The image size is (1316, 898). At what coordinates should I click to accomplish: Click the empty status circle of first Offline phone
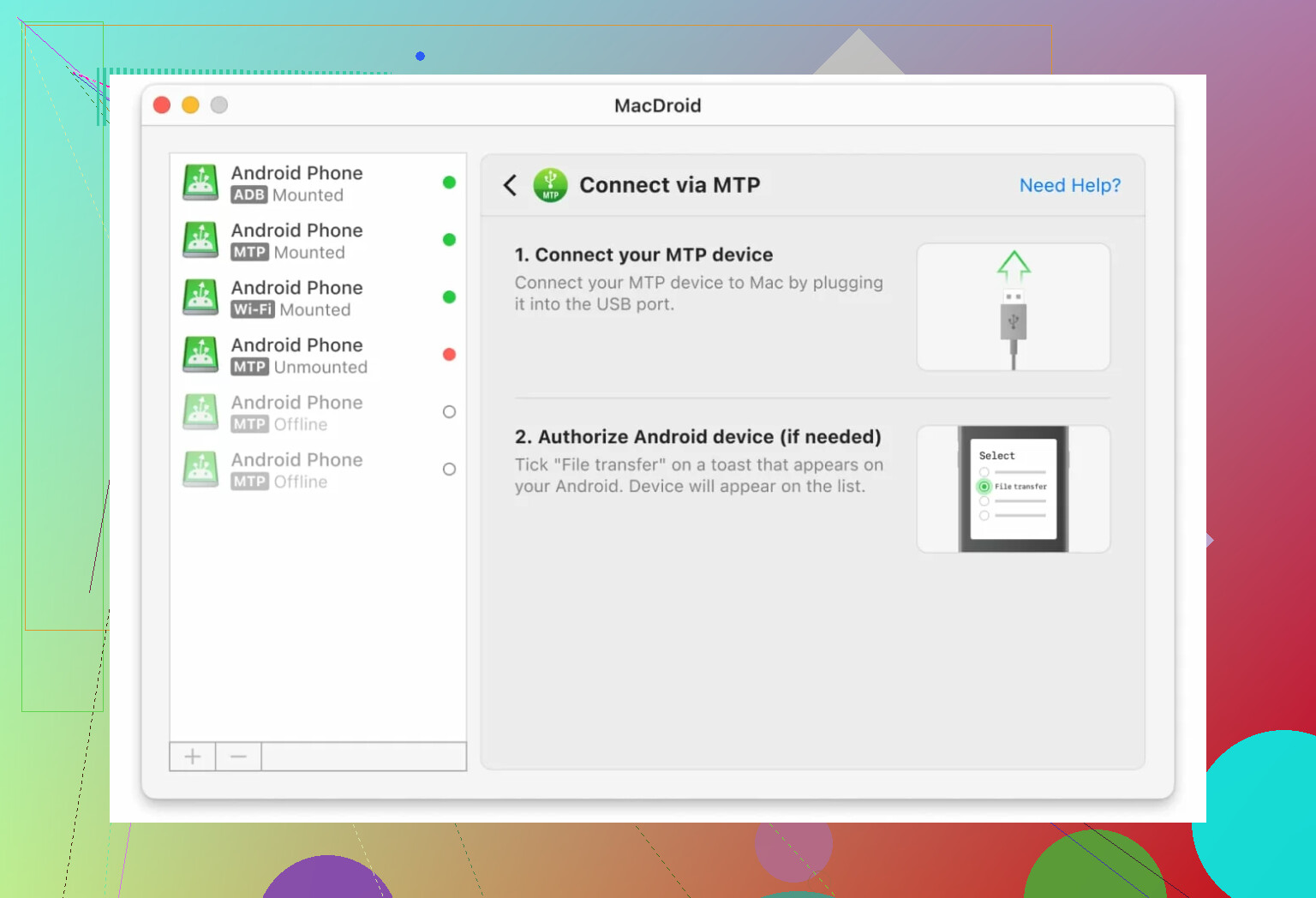point(449,412)
